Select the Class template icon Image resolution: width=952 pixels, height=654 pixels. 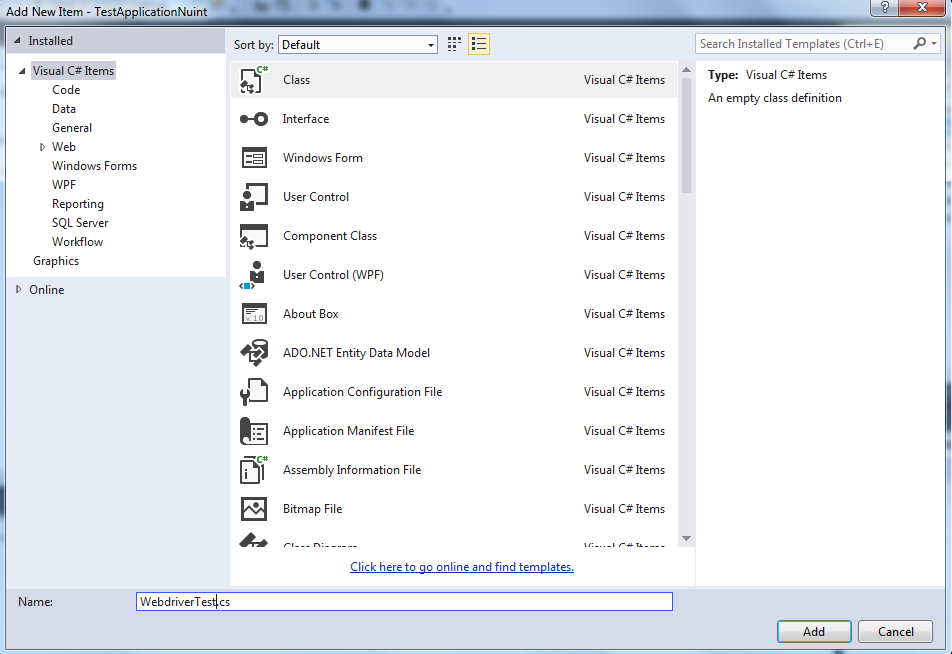(x=253, y=78)
